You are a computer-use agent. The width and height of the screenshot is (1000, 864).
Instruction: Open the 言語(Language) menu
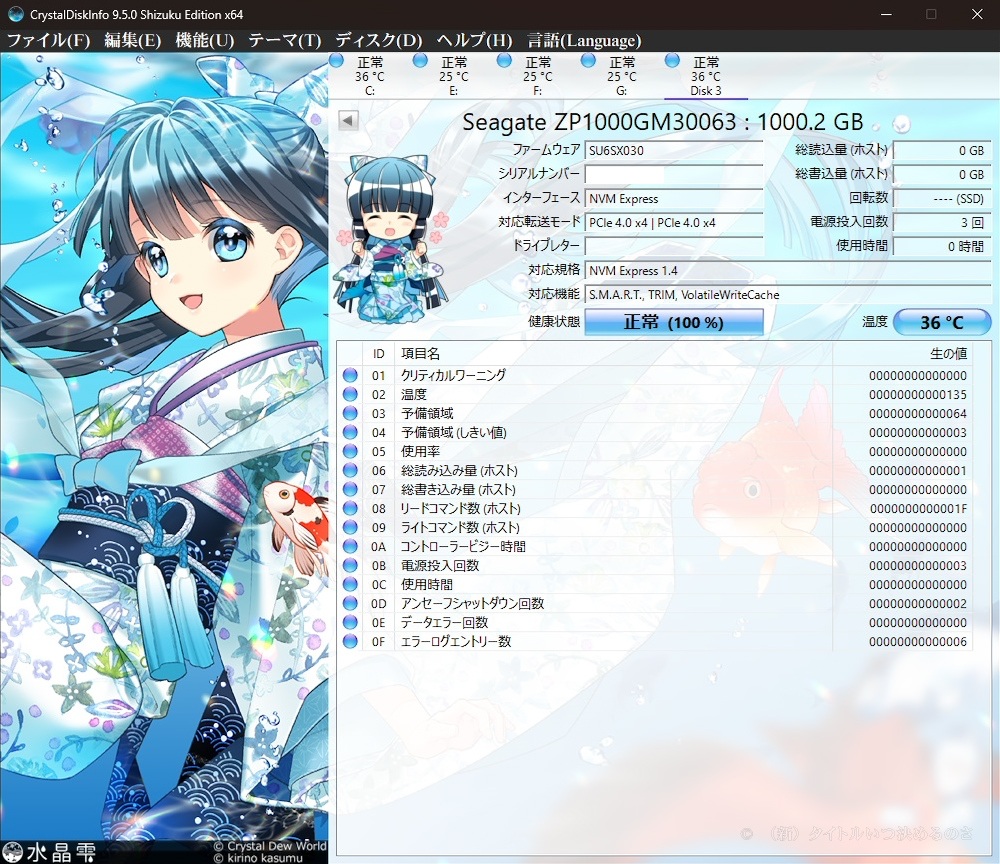[x=584, y=40]
